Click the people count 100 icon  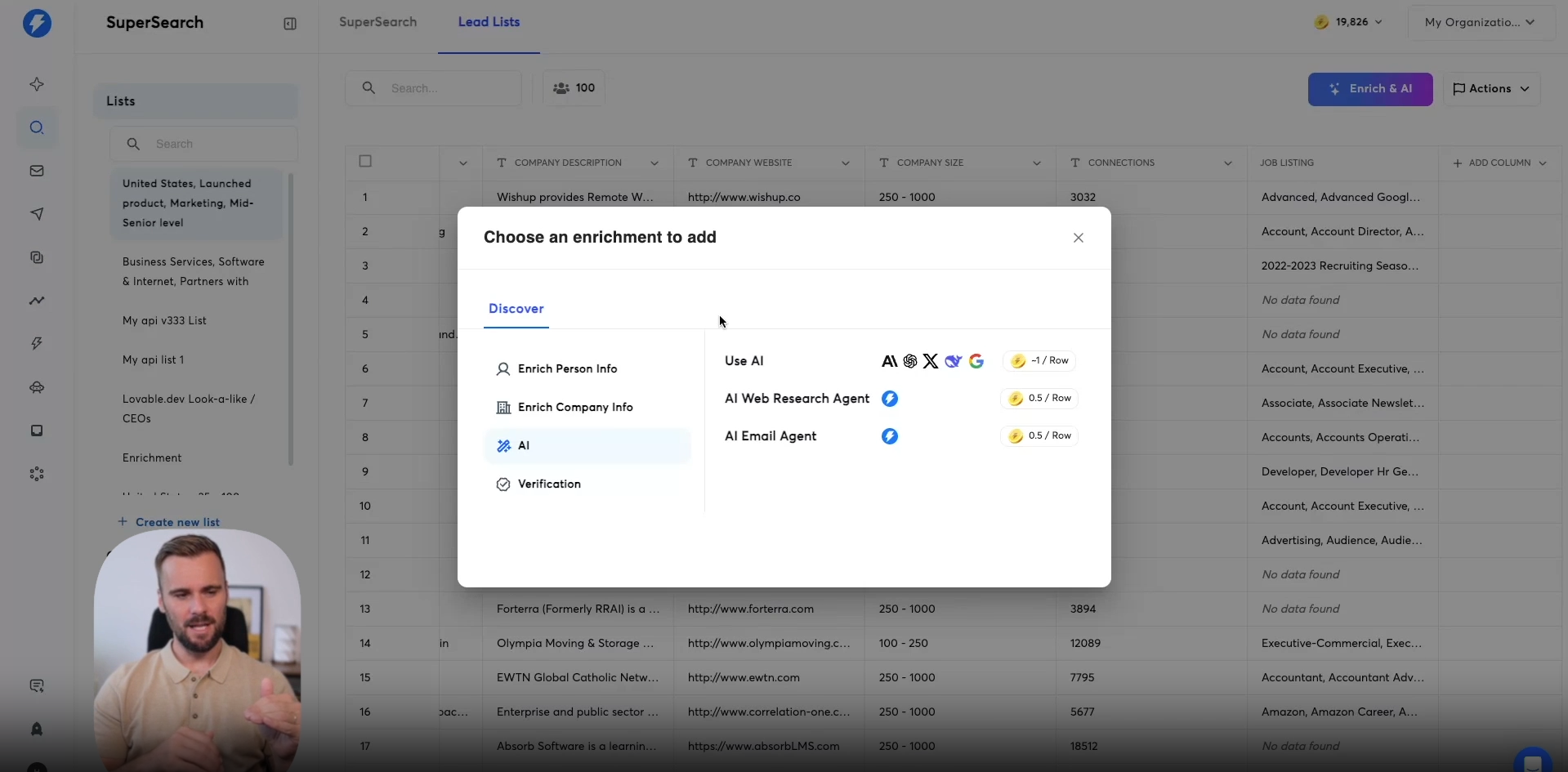[x=561, y=88]
